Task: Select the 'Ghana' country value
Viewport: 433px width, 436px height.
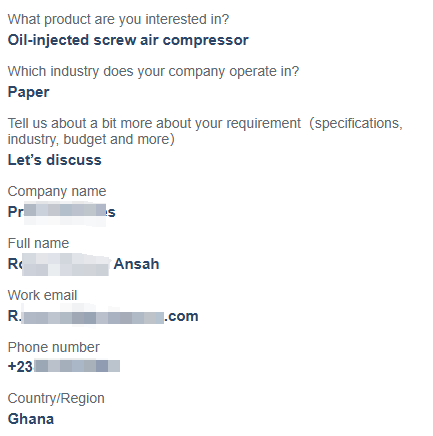Action: coord(31,419)
